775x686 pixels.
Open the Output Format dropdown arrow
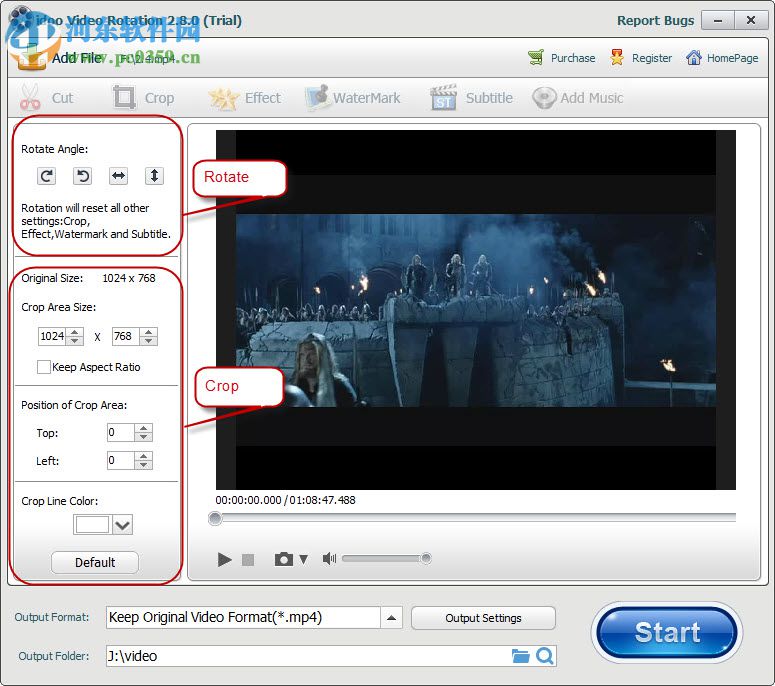pyautogui.click(x=391, y=618)
